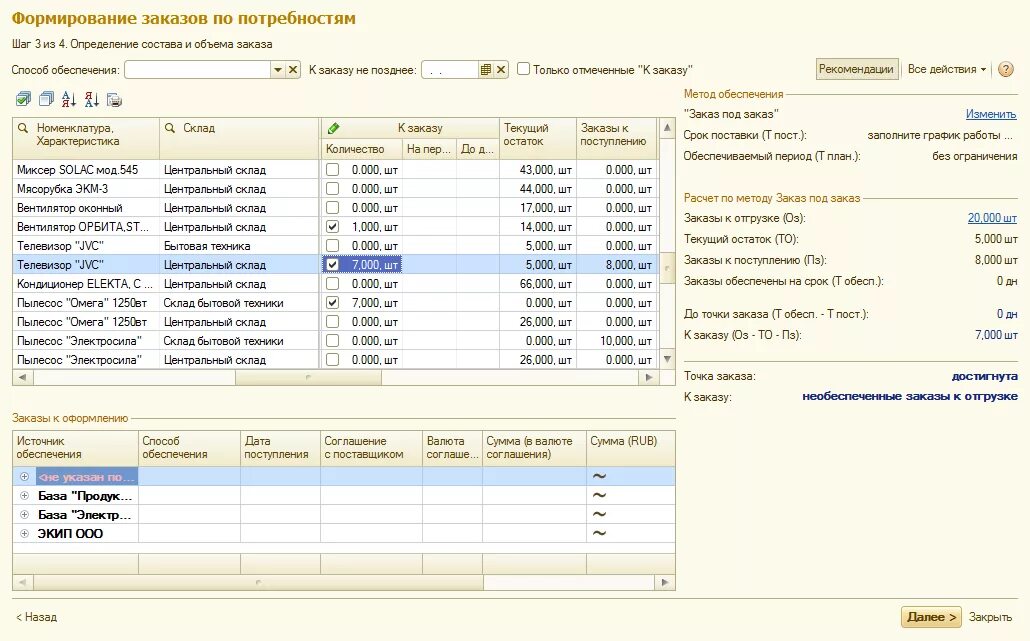This screenshot has height=641, width=1030.
Task: Open the 20,000 шт Заказы к отгрузке link
Action: 992,218
